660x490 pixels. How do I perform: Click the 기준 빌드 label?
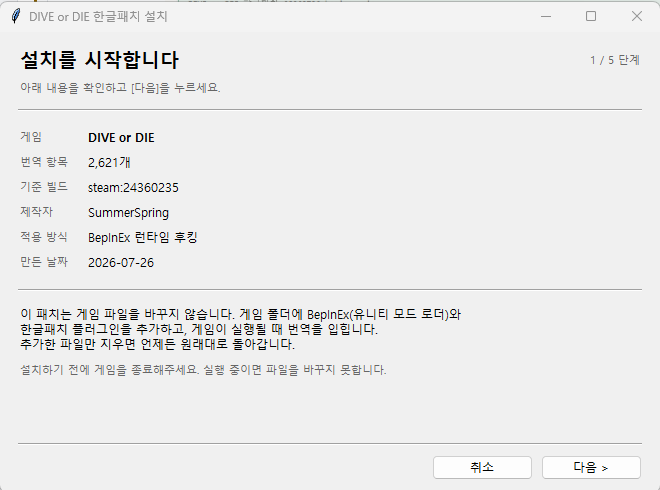click(44, 186)
